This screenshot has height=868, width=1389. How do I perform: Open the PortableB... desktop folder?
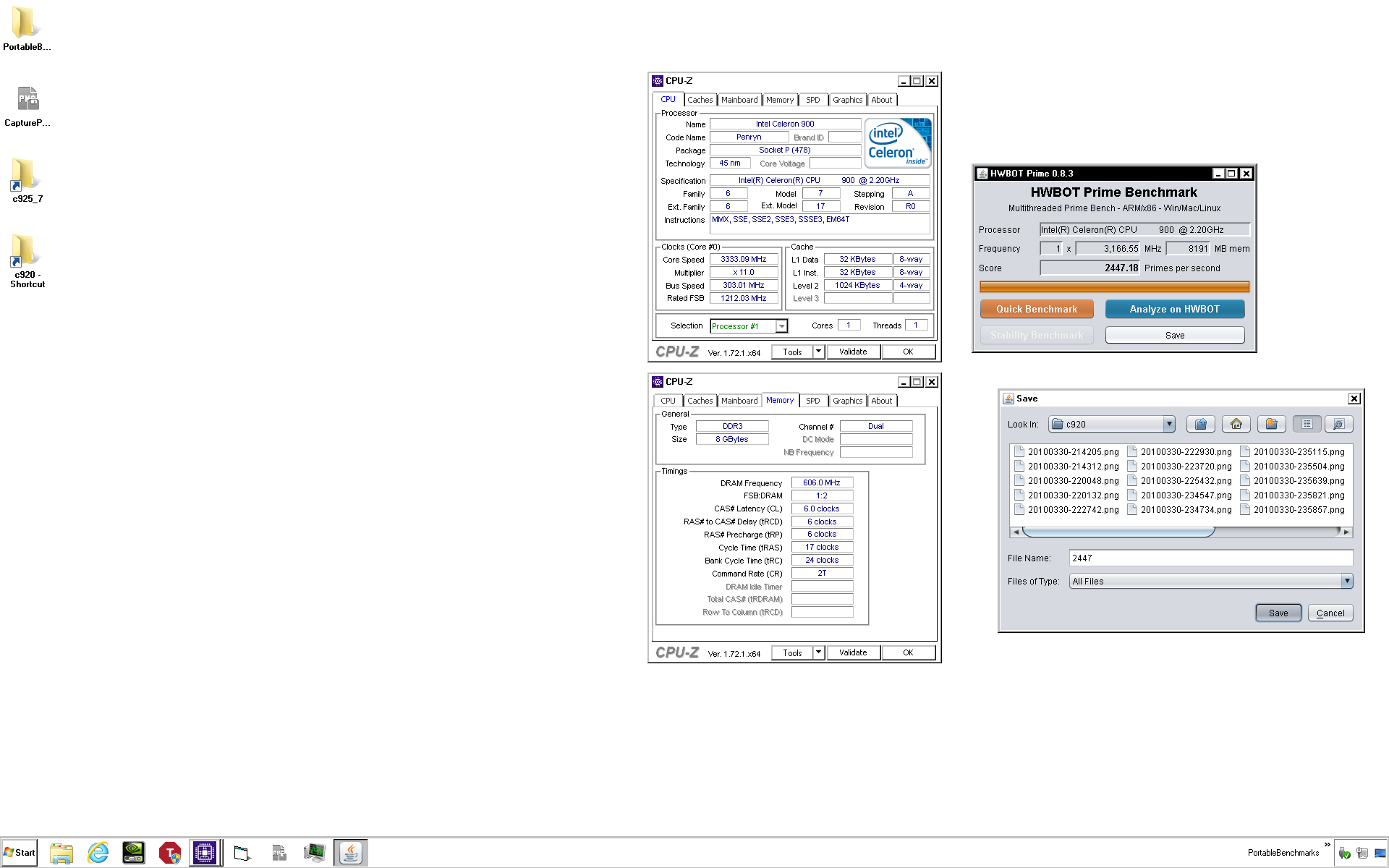click(x=27, y=29)
